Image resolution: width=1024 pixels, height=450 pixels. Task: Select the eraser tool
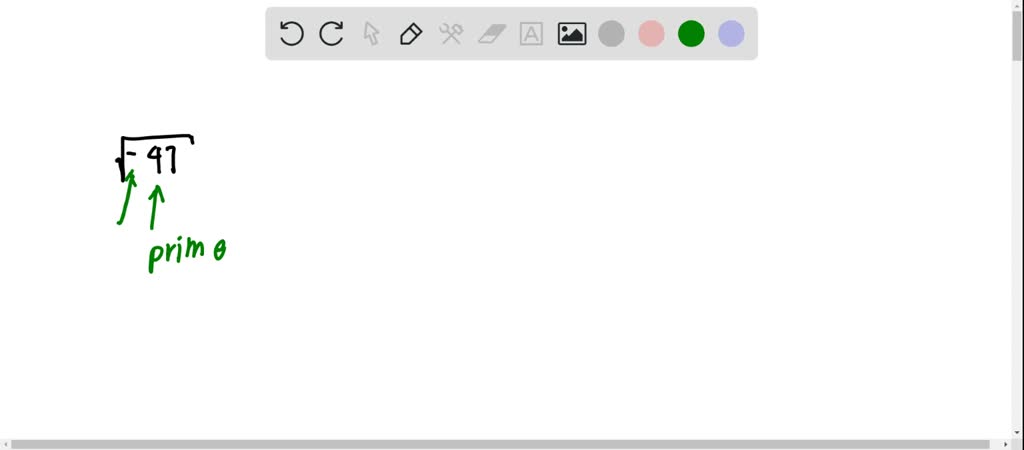[x=492, y=34]
